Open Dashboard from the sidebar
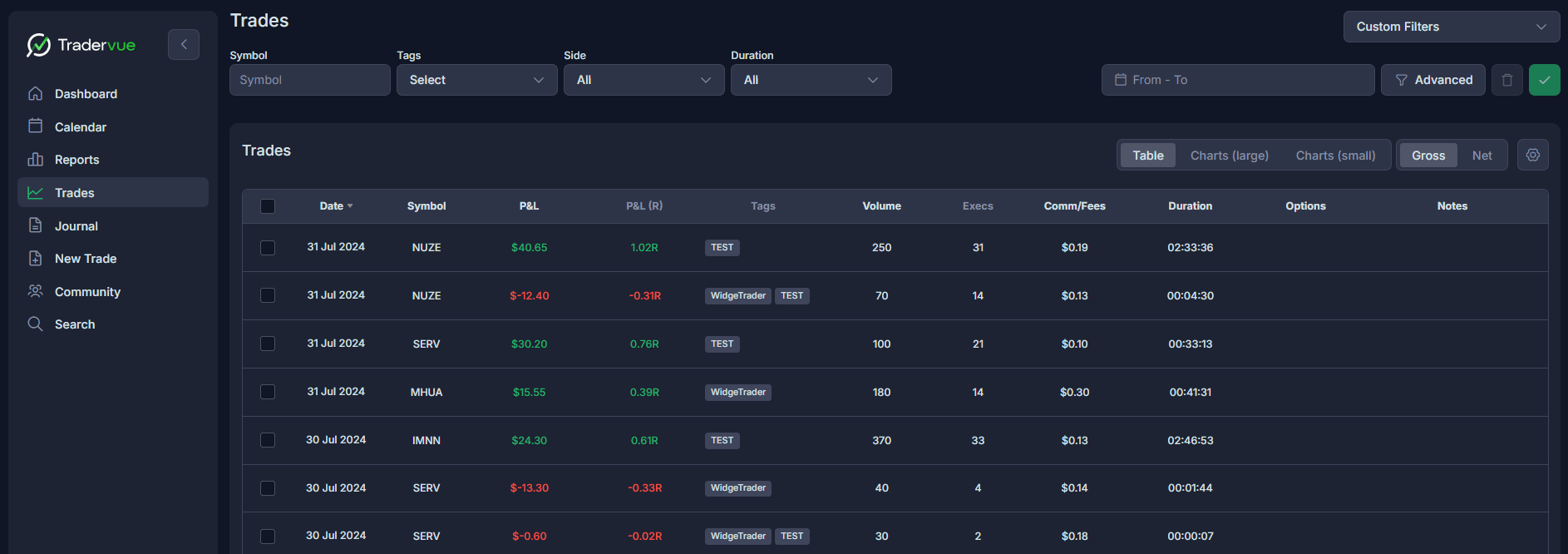Screen dimensions: 1568x554 [113, 94]
